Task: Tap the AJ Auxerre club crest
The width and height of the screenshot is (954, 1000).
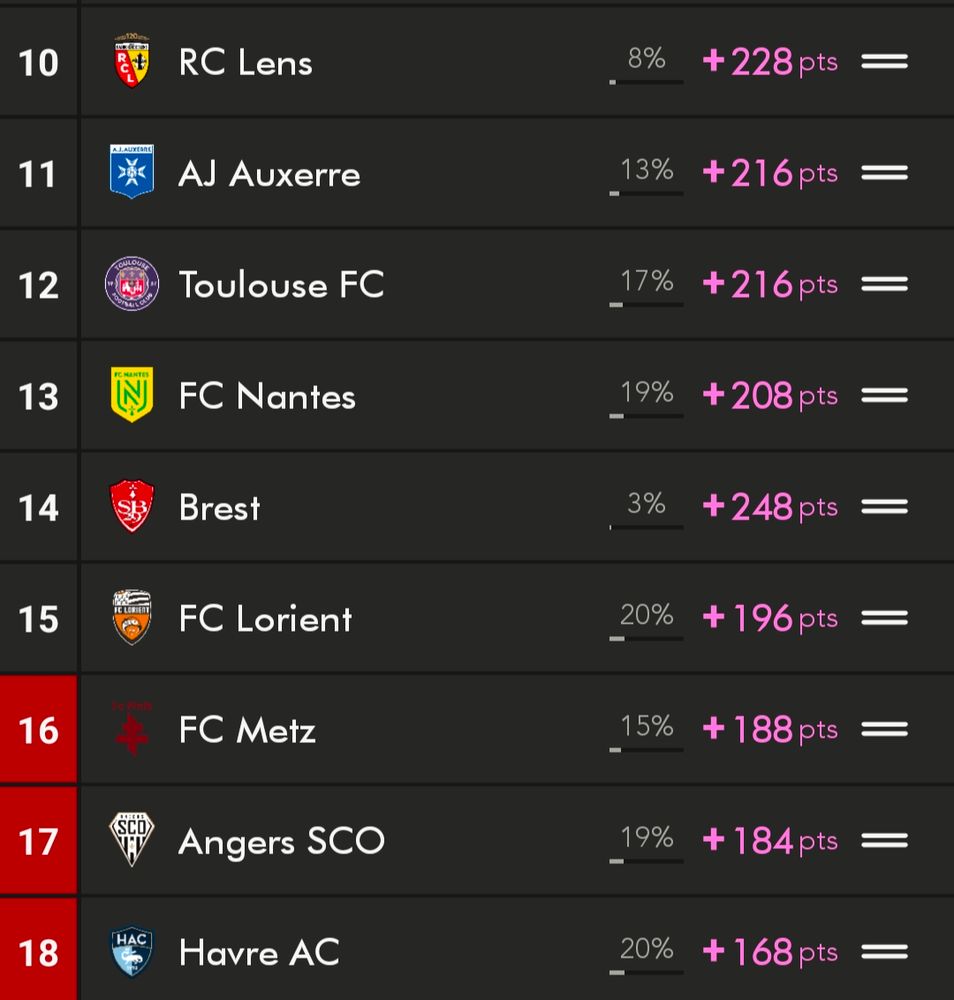Action: [132, 172]
